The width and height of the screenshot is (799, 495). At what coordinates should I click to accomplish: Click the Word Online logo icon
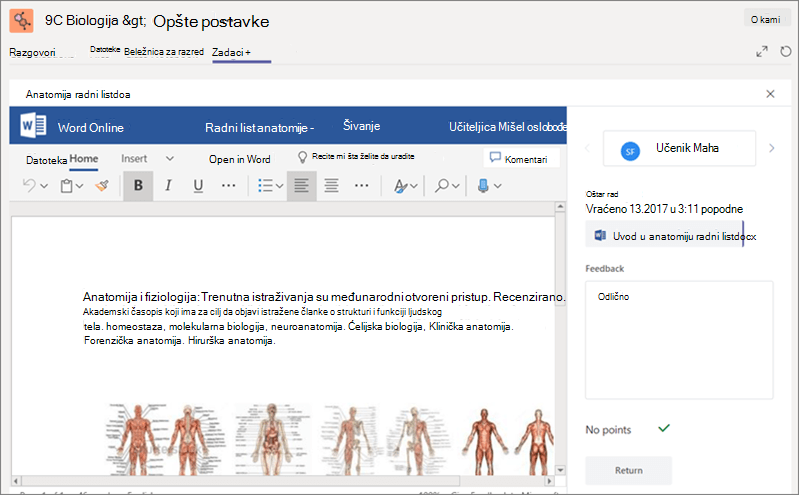tap(34, 125)
